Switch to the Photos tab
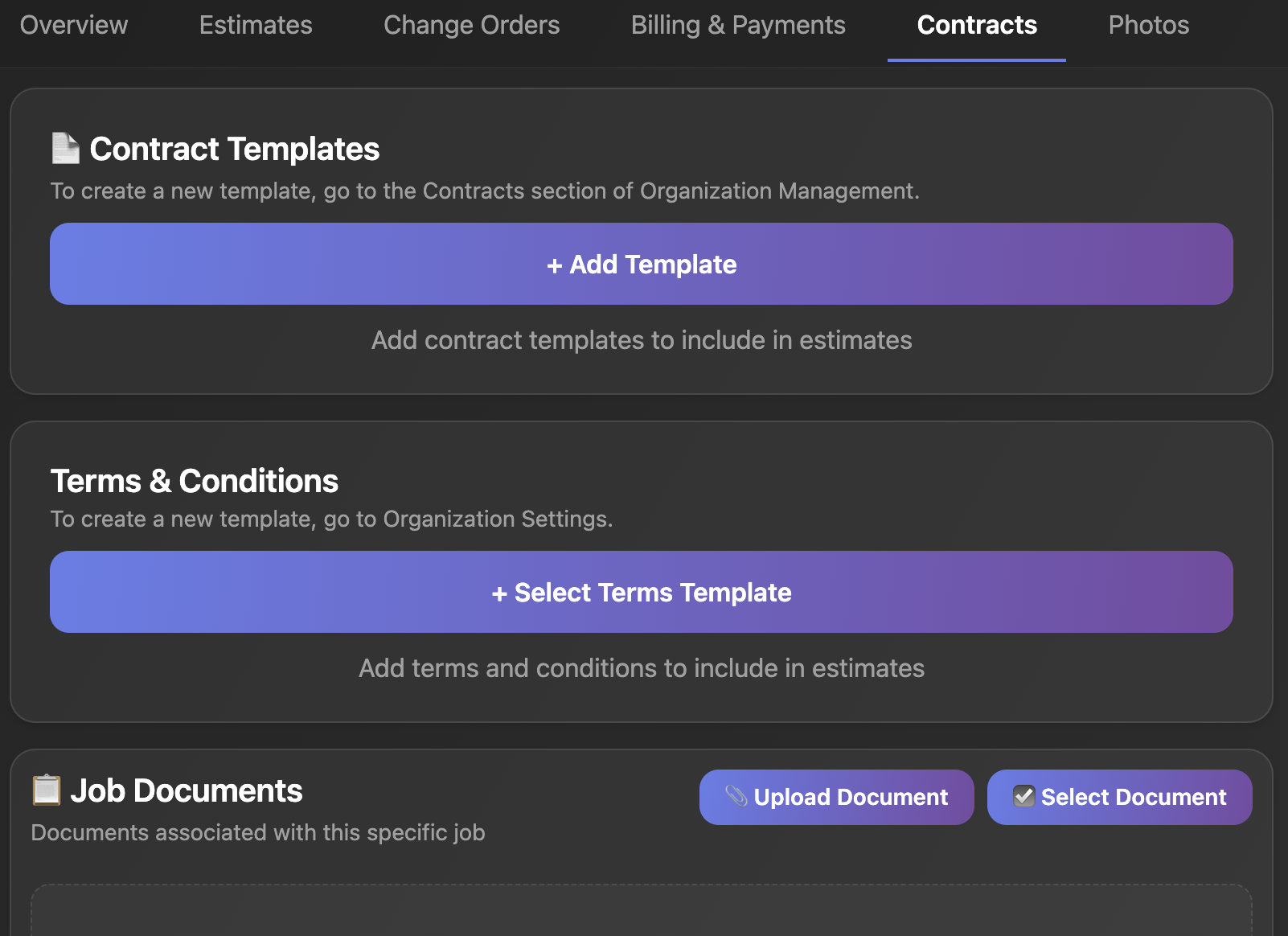Viewport: 1288px width, 936px height. click(x=1148, y=25)
